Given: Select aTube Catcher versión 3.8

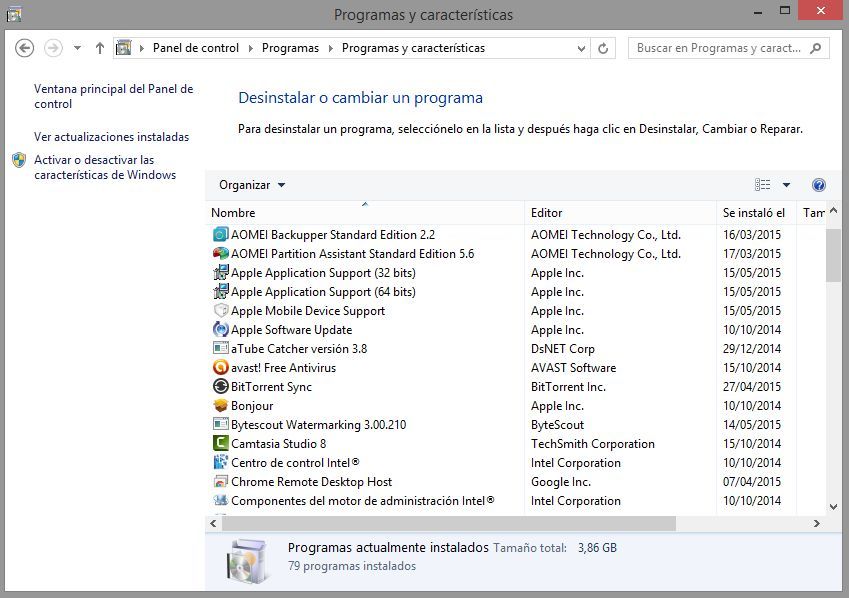Looking at the screenshot, I should pyautogui.click(x=299, y=349).
